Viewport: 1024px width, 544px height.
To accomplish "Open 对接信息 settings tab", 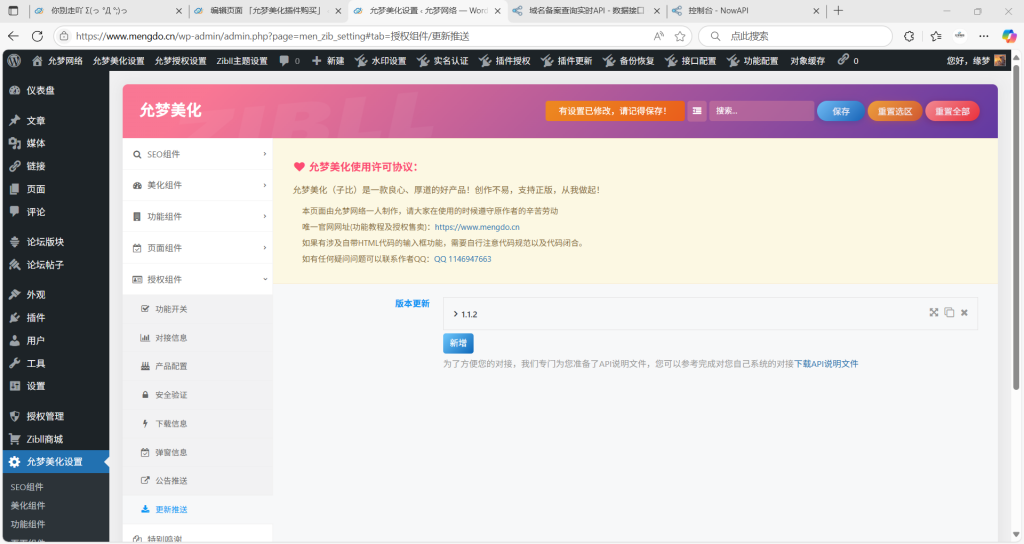I will pyautogui.click(x=197, y=338).
